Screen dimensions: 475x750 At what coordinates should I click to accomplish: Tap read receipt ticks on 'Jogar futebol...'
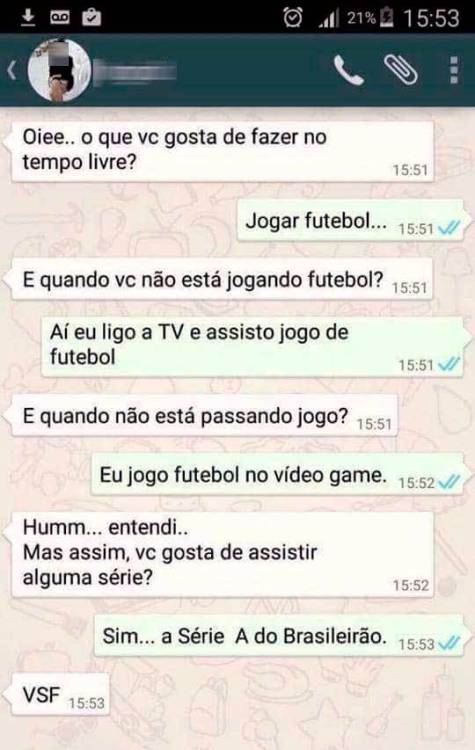449,228
